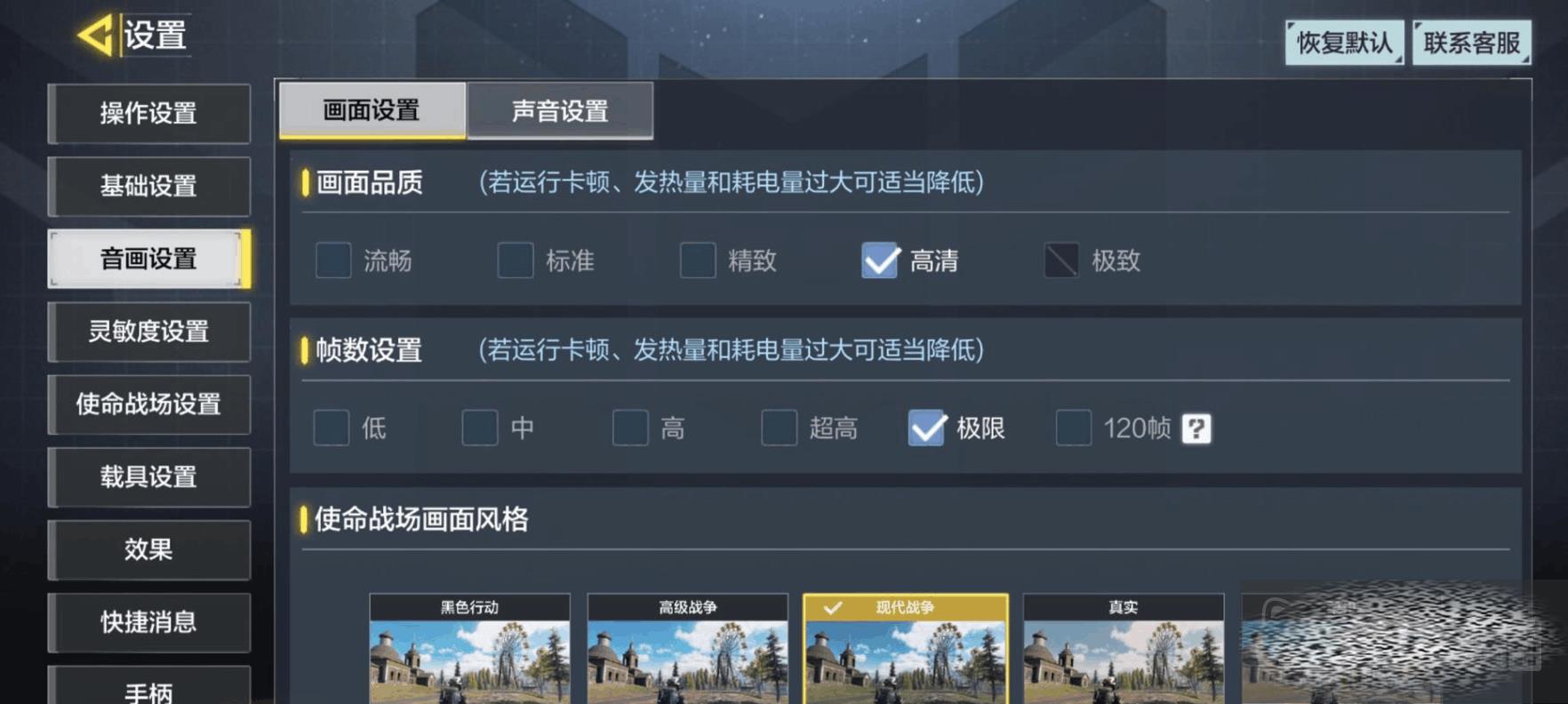The image size is (1568, 704).
Task: Switch to the 声音设置 tab
Action: 560,111
